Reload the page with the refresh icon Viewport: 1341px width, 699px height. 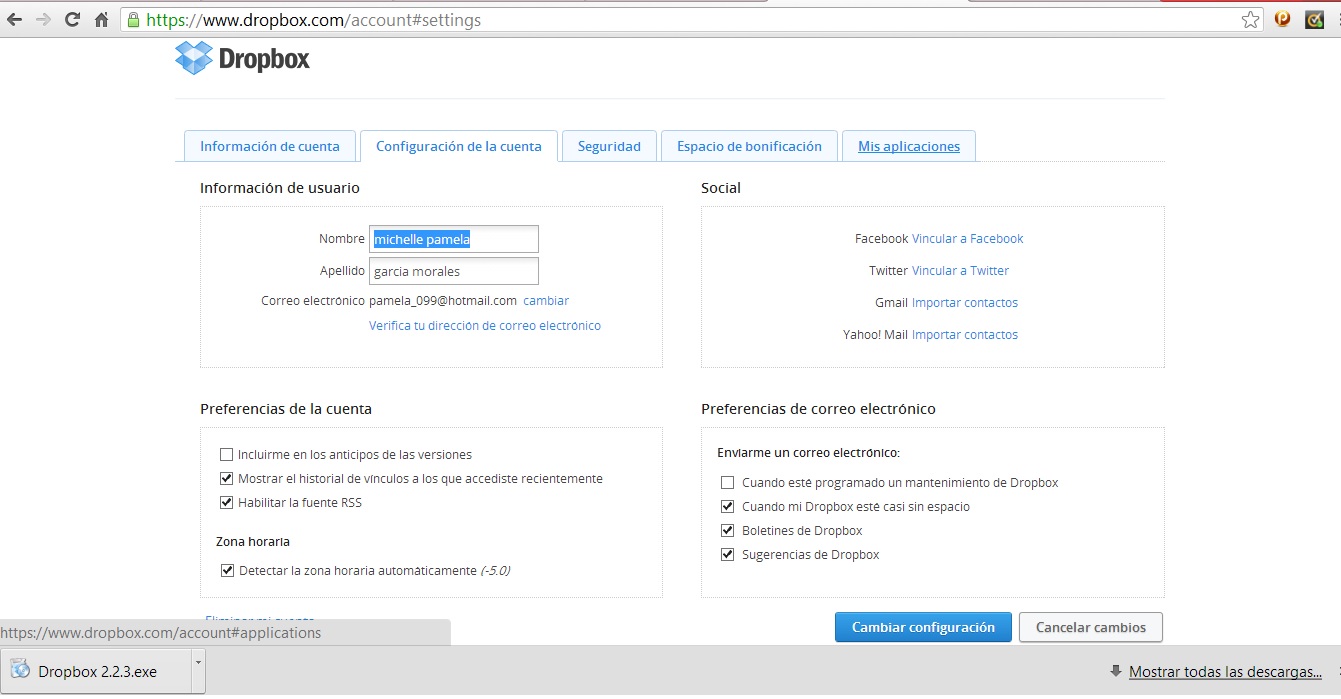coord(72,20)
